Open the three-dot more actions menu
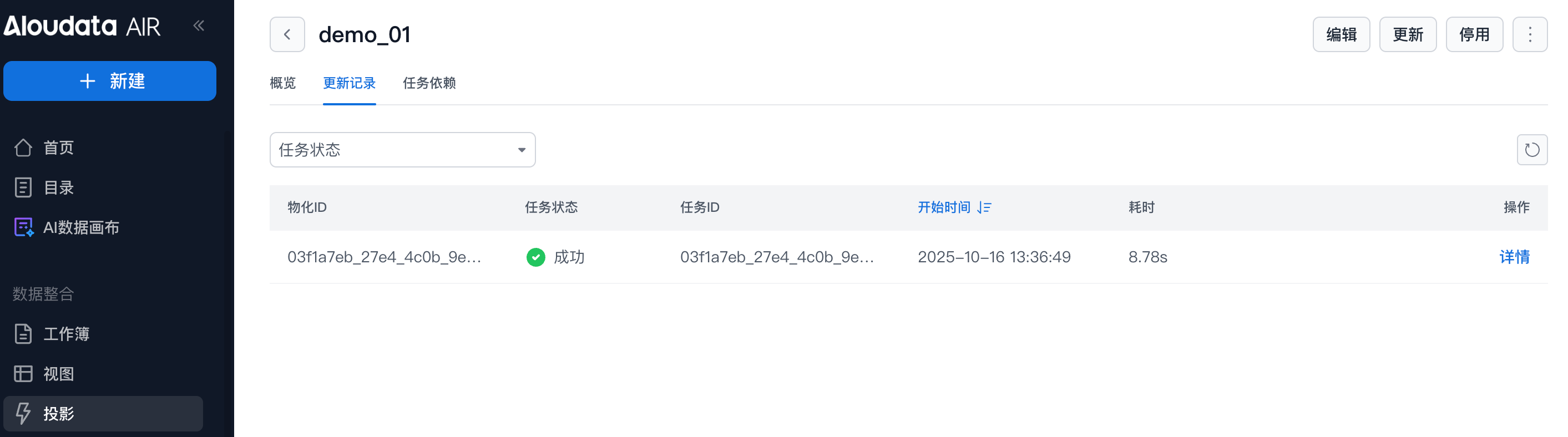Image resolution: width=1568 pixels, height=437 pixels. point(1530,35)
